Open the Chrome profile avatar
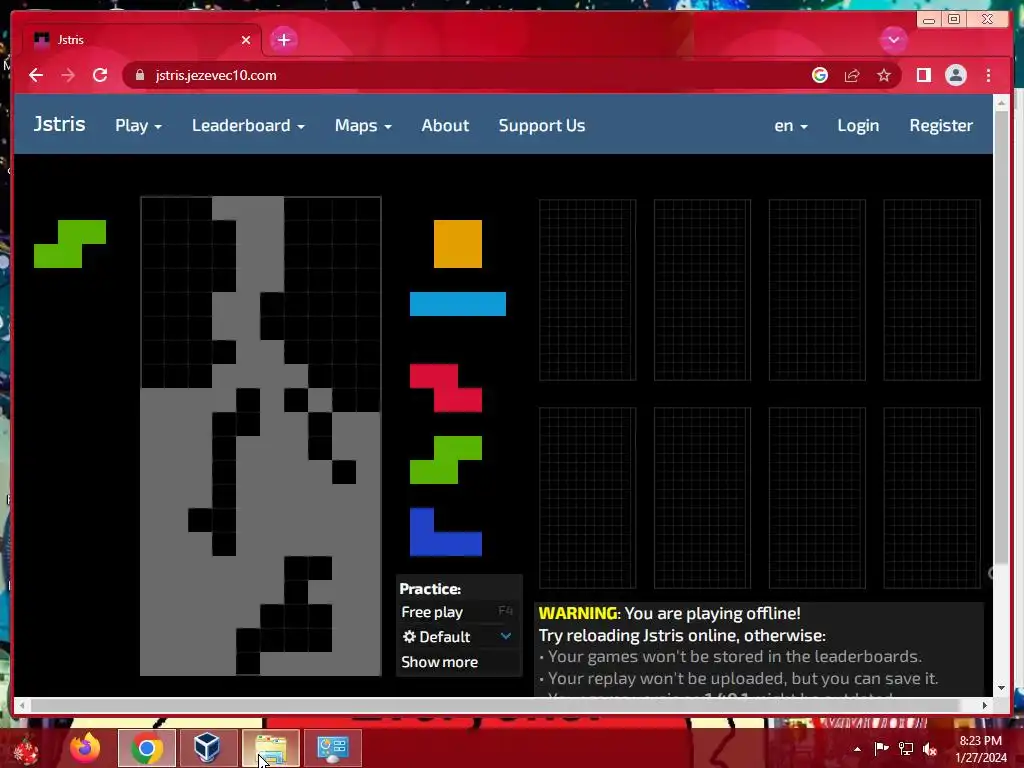Viewport: 1024px width, 768px height. [x=955, y=75]
